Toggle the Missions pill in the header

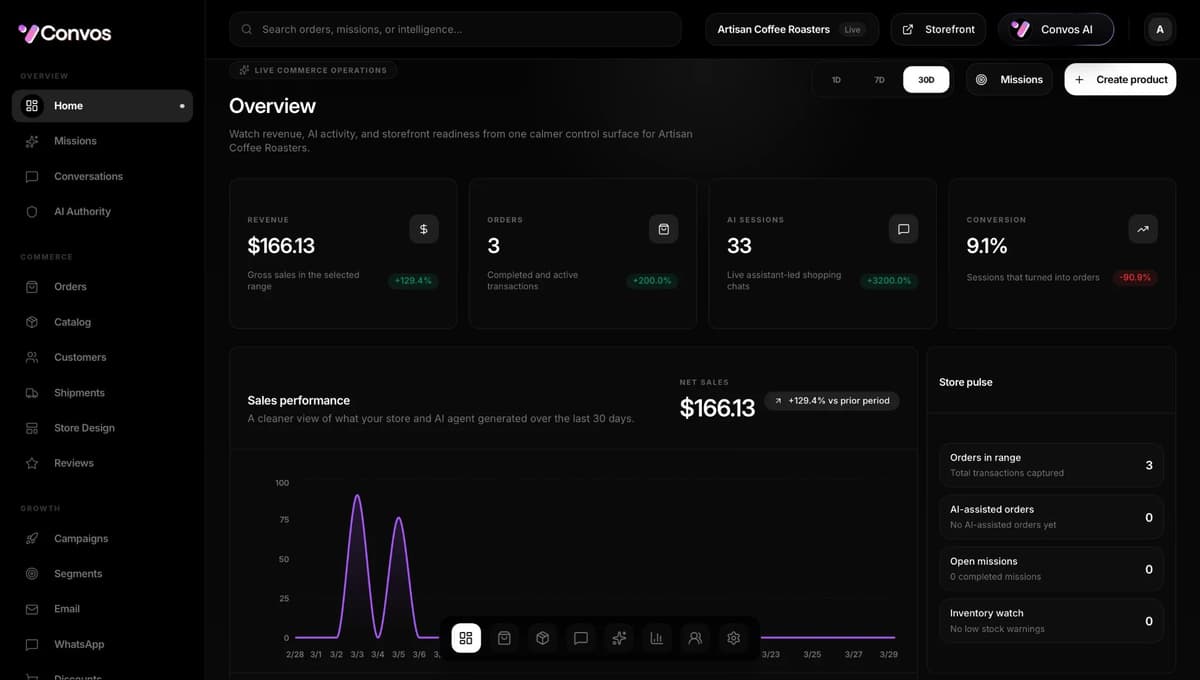1009,79
